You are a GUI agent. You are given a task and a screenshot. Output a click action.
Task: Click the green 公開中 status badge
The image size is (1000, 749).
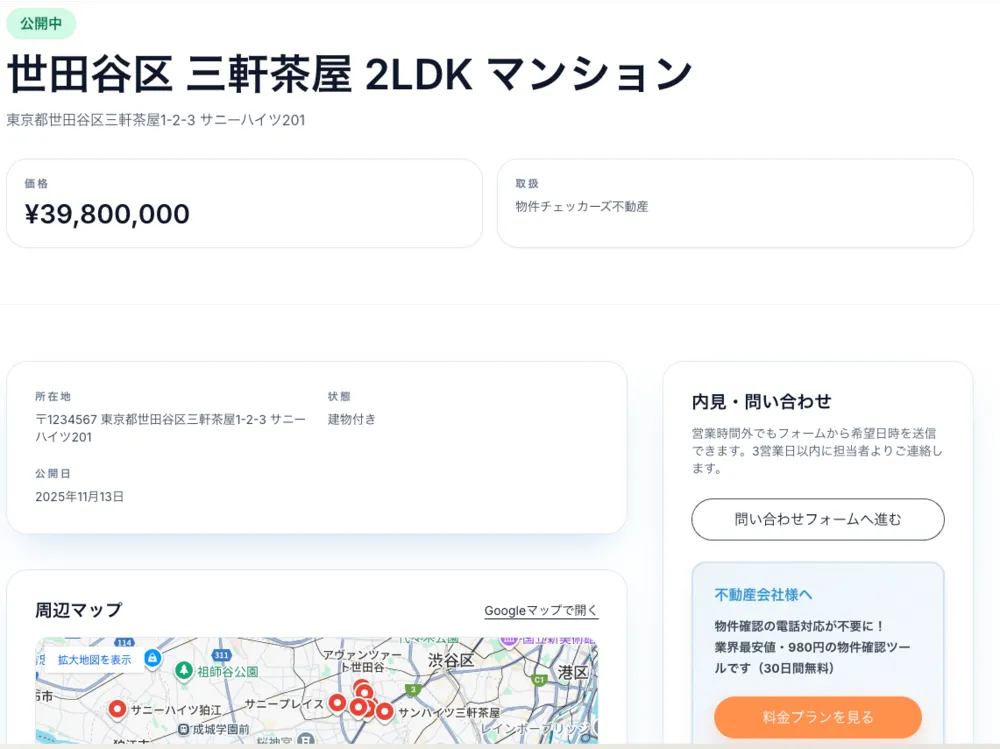click(x=41, y=23)
